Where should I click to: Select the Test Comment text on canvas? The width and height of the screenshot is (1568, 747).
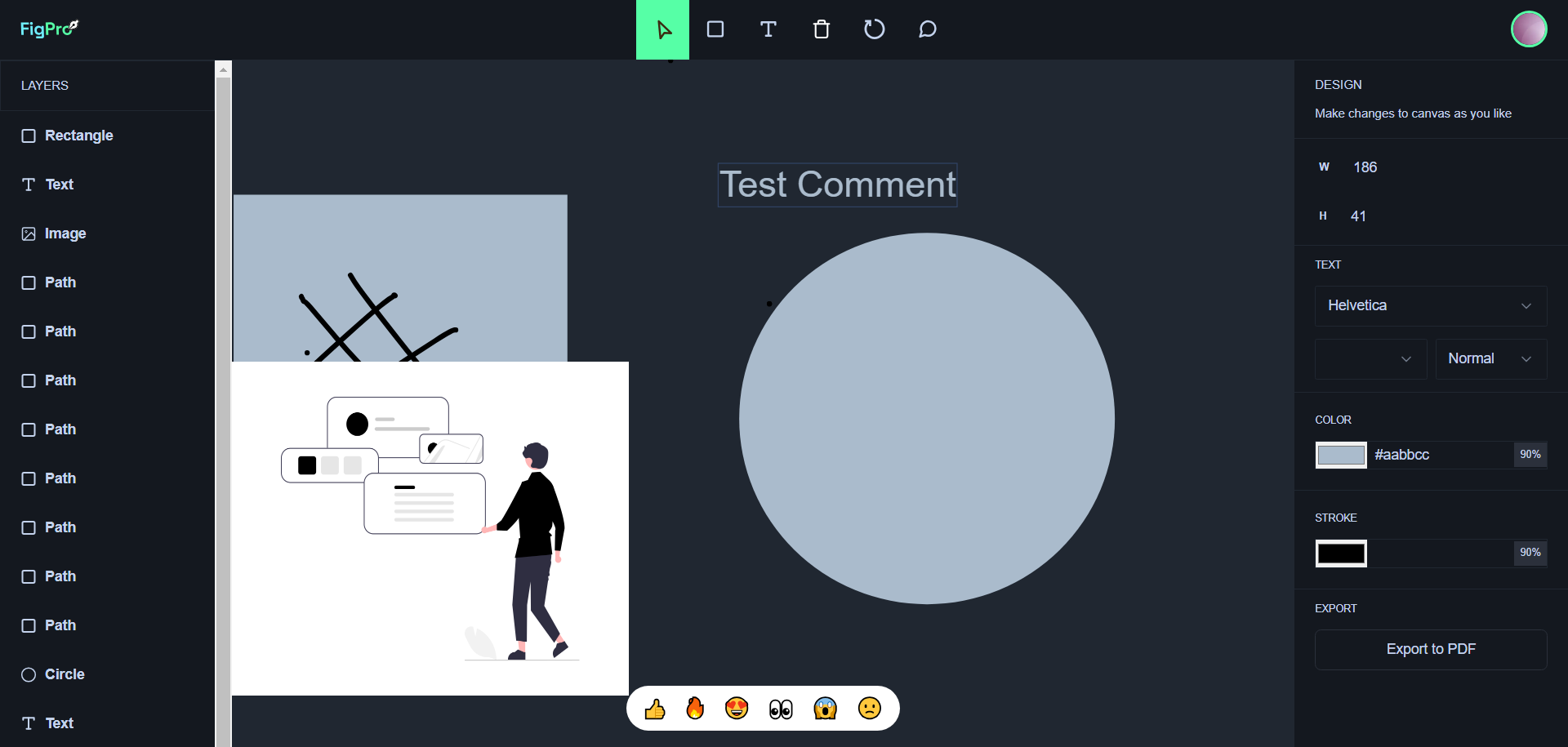(837, 185)
